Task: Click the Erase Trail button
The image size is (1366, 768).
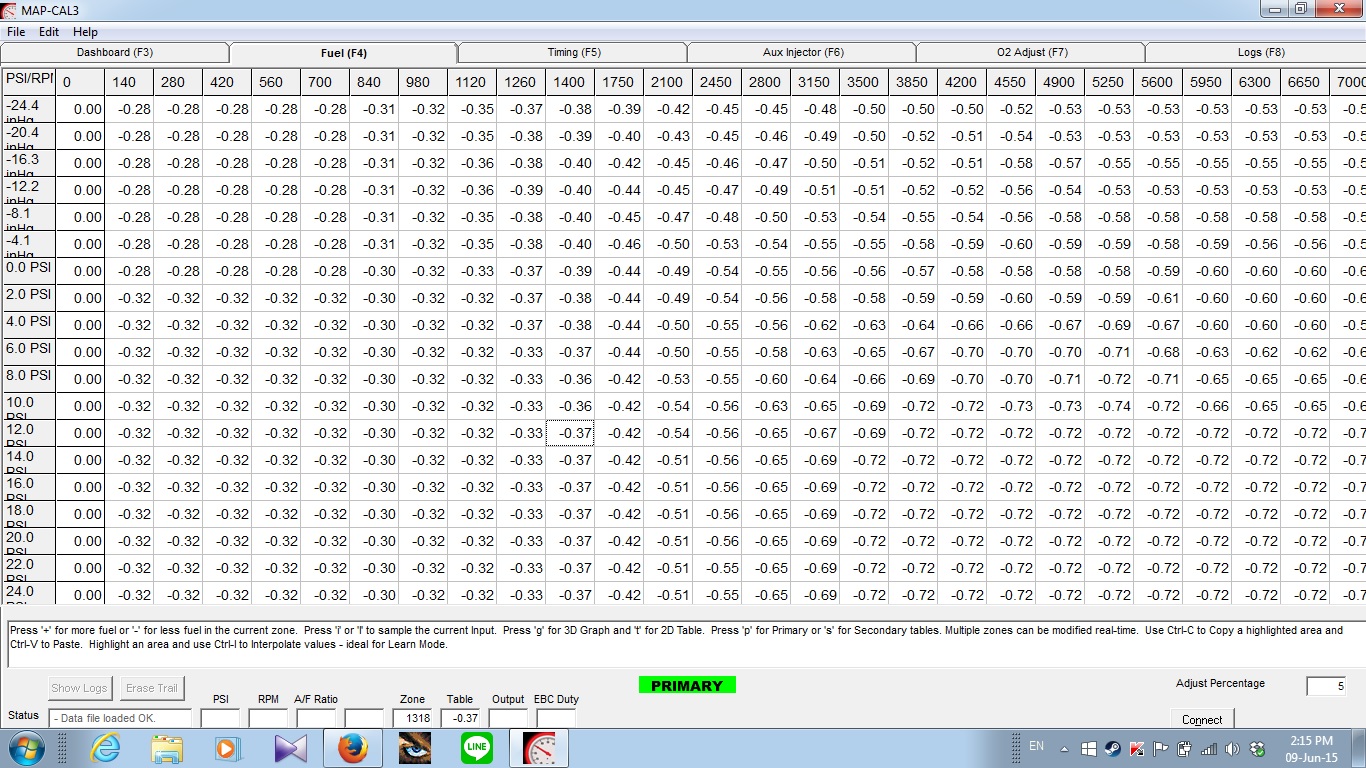Action: coord(151,688)
